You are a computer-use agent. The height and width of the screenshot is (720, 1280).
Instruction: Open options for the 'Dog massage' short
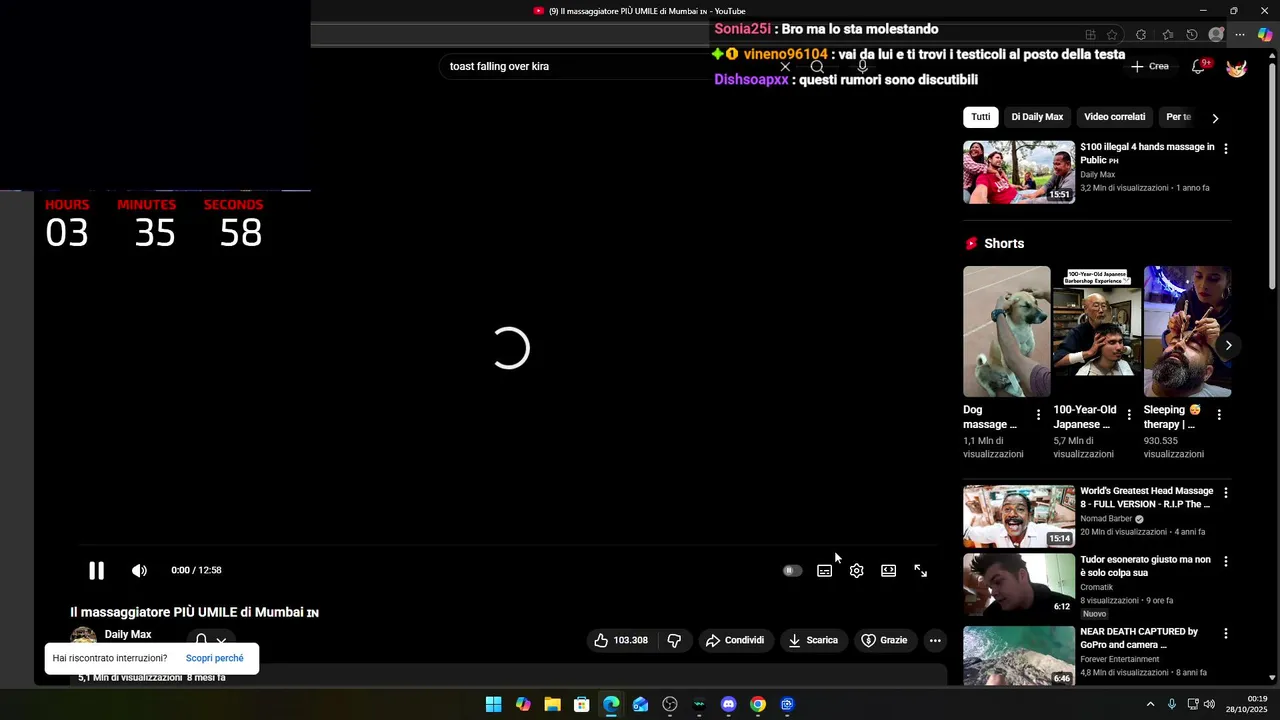pyautogui.click(x=1038, y=414)
